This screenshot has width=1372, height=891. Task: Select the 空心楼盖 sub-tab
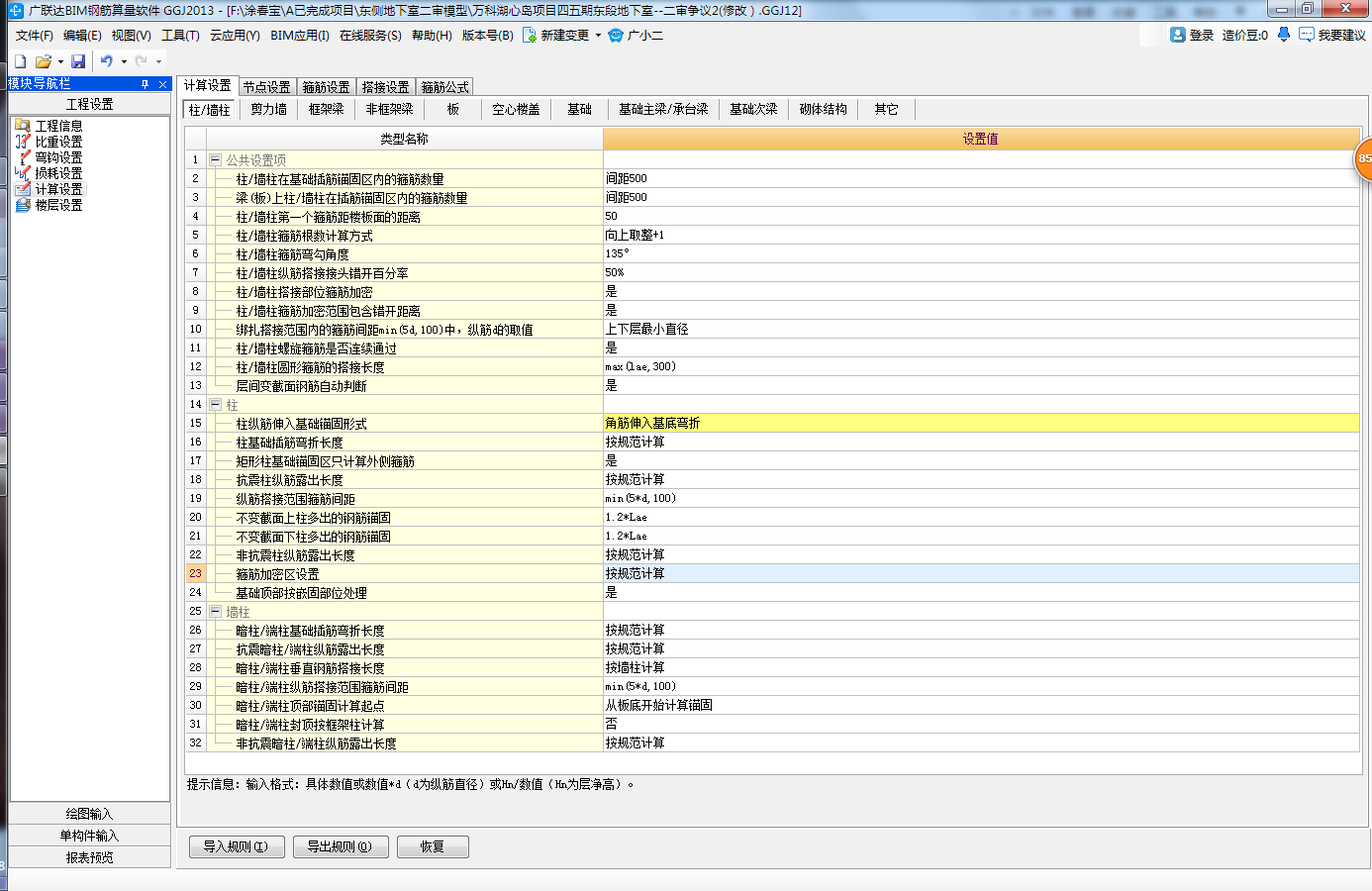click(x=517, y=109)
